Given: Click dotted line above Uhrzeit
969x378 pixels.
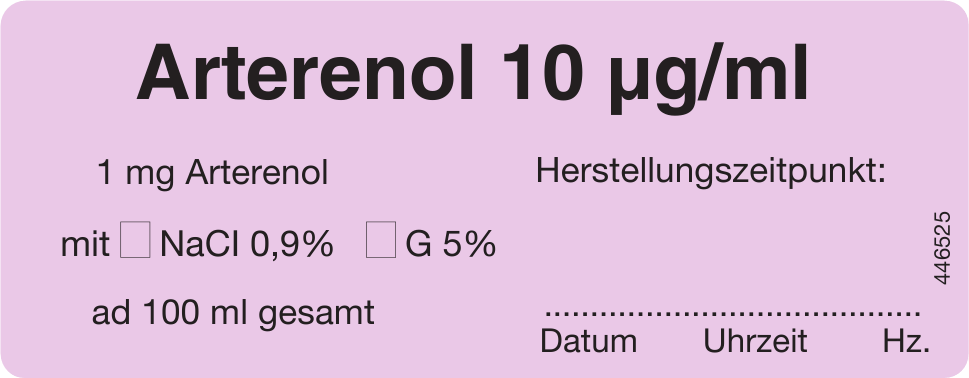Looking at the screenshot, I should click(755, 314).
